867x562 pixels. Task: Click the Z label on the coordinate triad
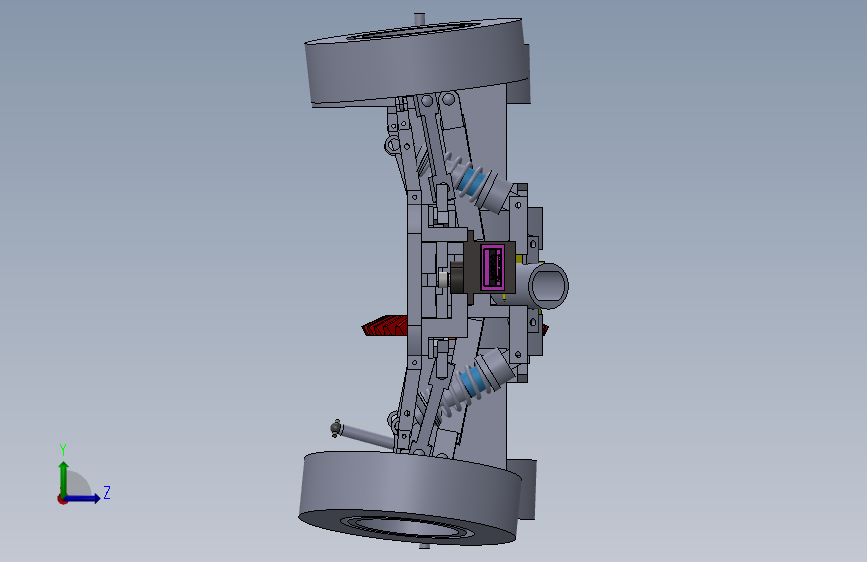[107, 492]
